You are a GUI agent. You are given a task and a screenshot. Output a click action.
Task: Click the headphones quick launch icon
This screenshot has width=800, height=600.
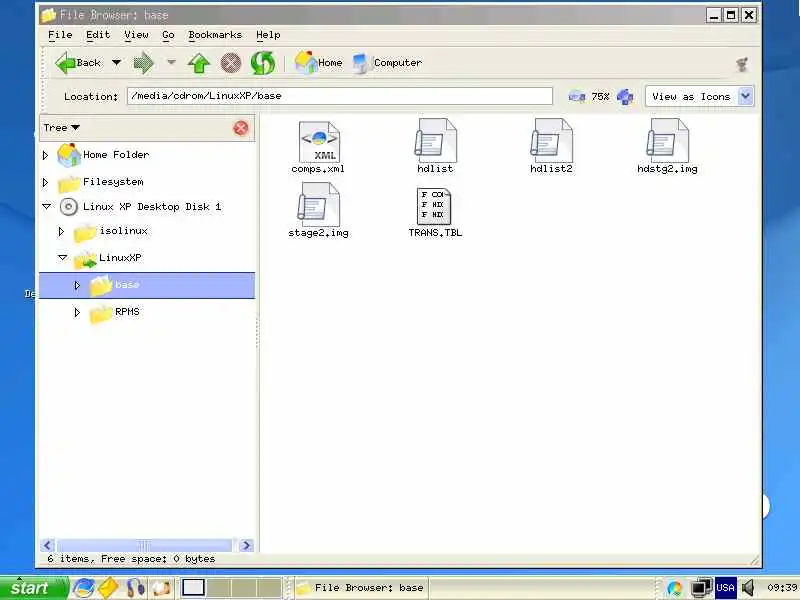(x=135, y=588)
